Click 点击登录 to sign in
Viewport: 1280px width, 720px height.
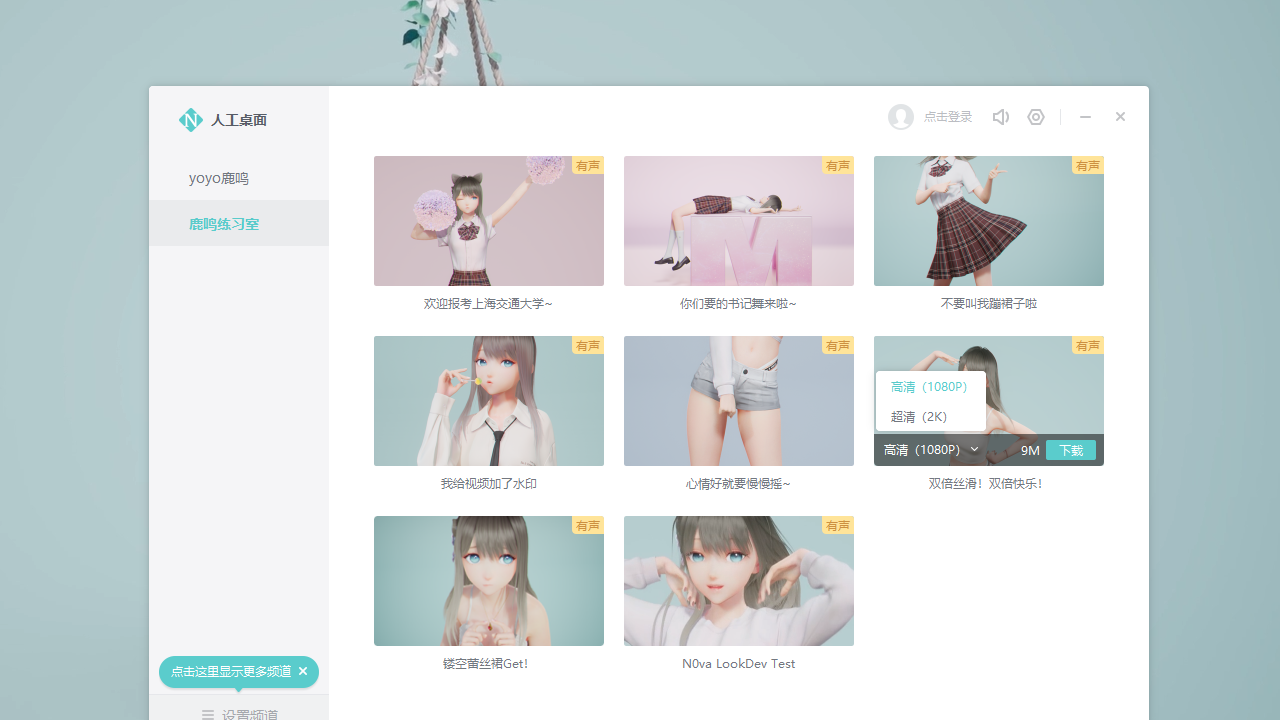point(948,117)
